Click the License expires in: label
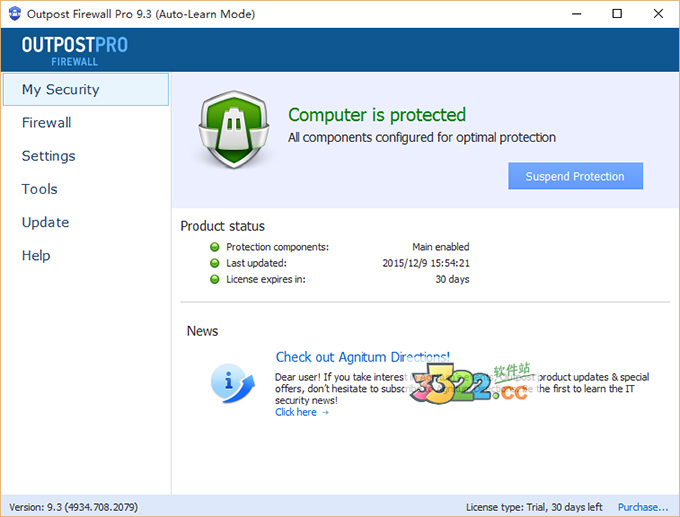Screen dimensions: 680x517 tap(266, 279)
